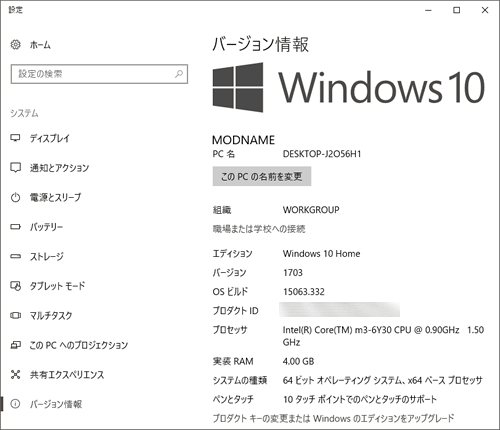Click the Tablet mode icon
Screen dimensions: 500x430
pyautogui.click(x=15, y=286)
